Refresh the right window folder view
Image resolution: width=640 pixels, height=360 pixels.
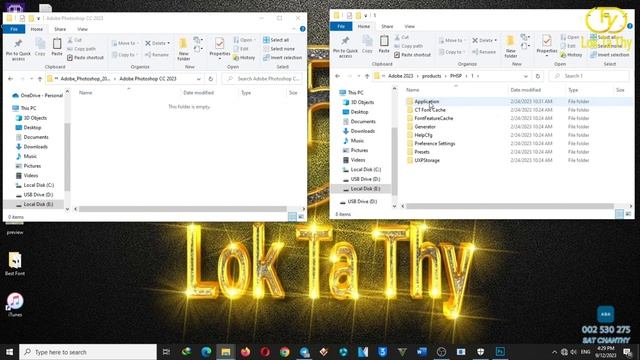click(x=538, y=76)
